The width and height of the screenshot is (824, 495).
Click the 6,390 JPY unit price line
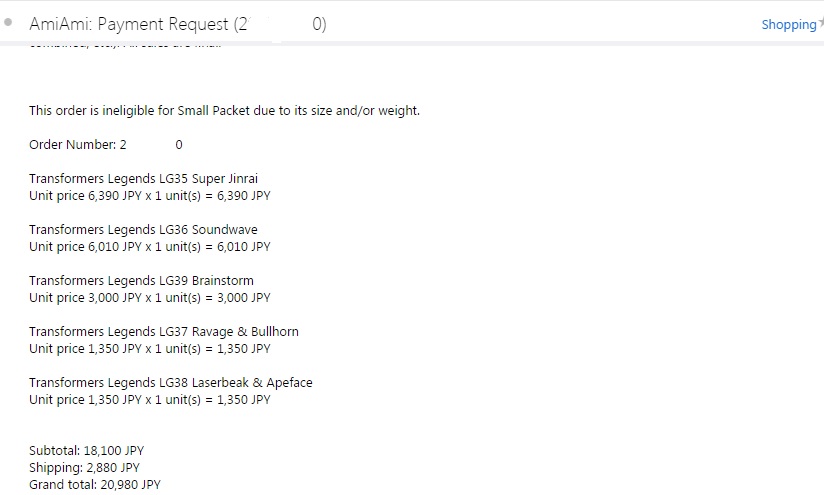click(149, 196)
